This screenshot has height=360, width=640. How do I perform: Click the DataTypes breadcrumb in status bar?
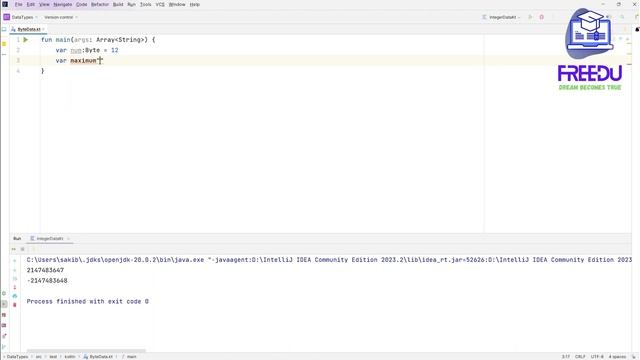point(17,357)
